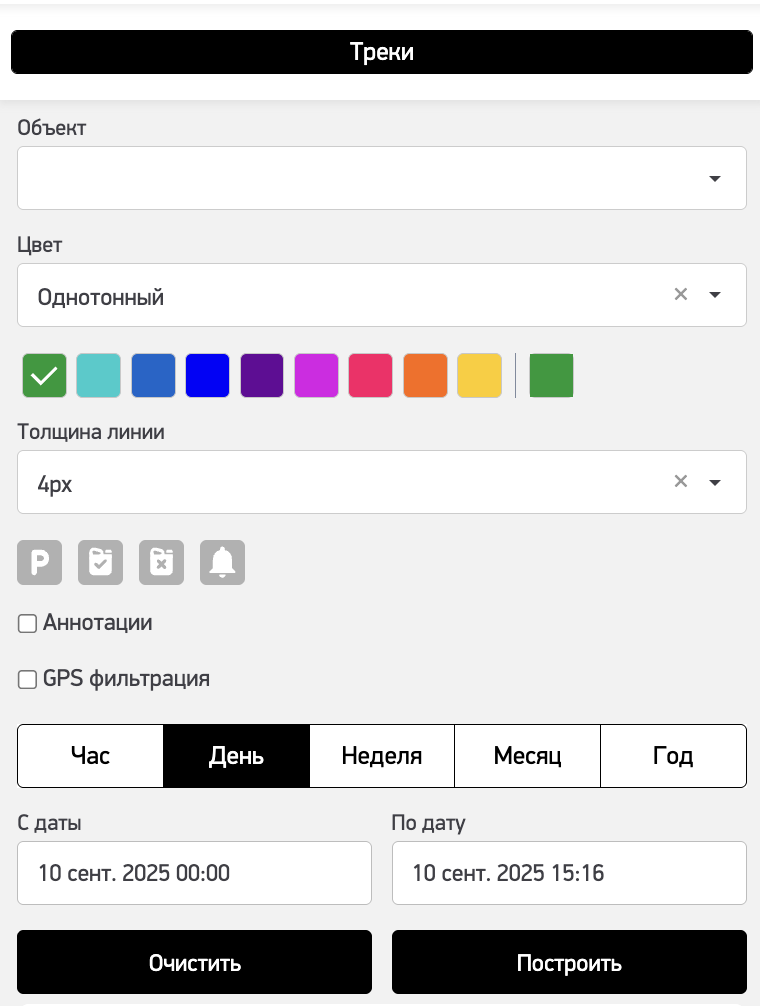Enable the GPS фильтрация checkbox
The width and height of the screenshot is (760, 1006).
(x=28, y=680)
